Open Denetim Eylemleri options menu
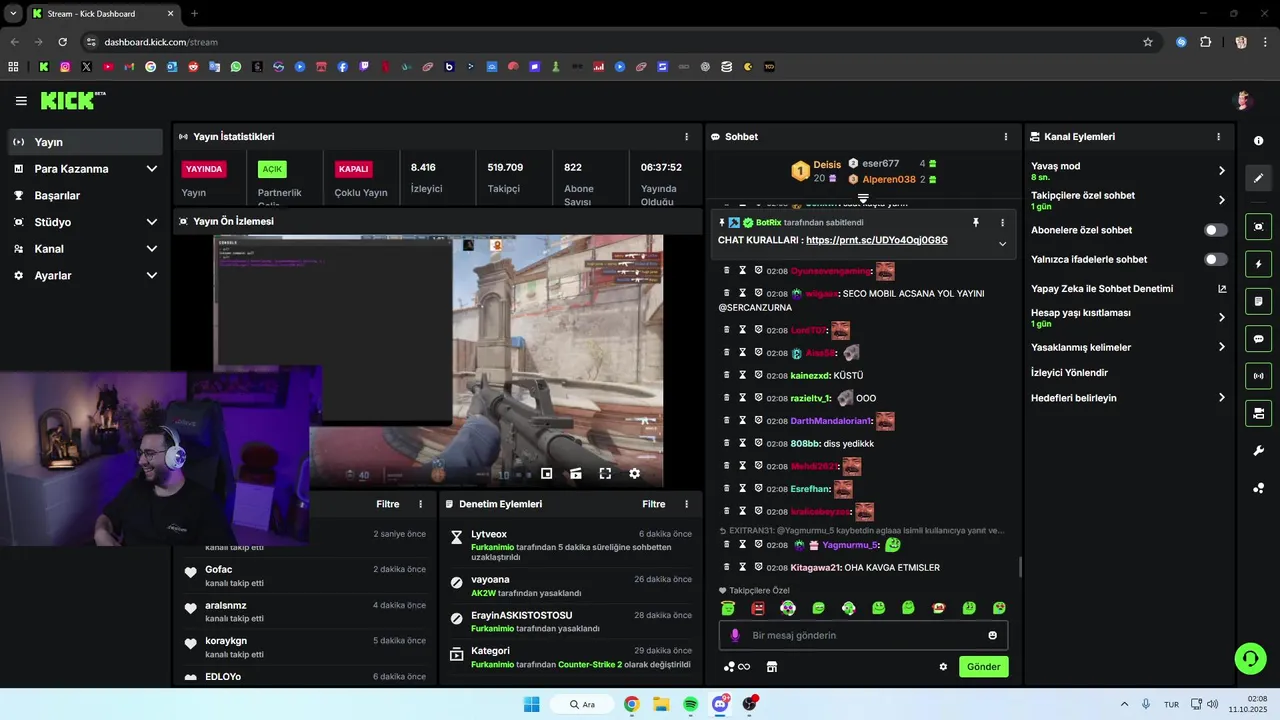This screenshot has height=720, width=1280. [686, 505]
